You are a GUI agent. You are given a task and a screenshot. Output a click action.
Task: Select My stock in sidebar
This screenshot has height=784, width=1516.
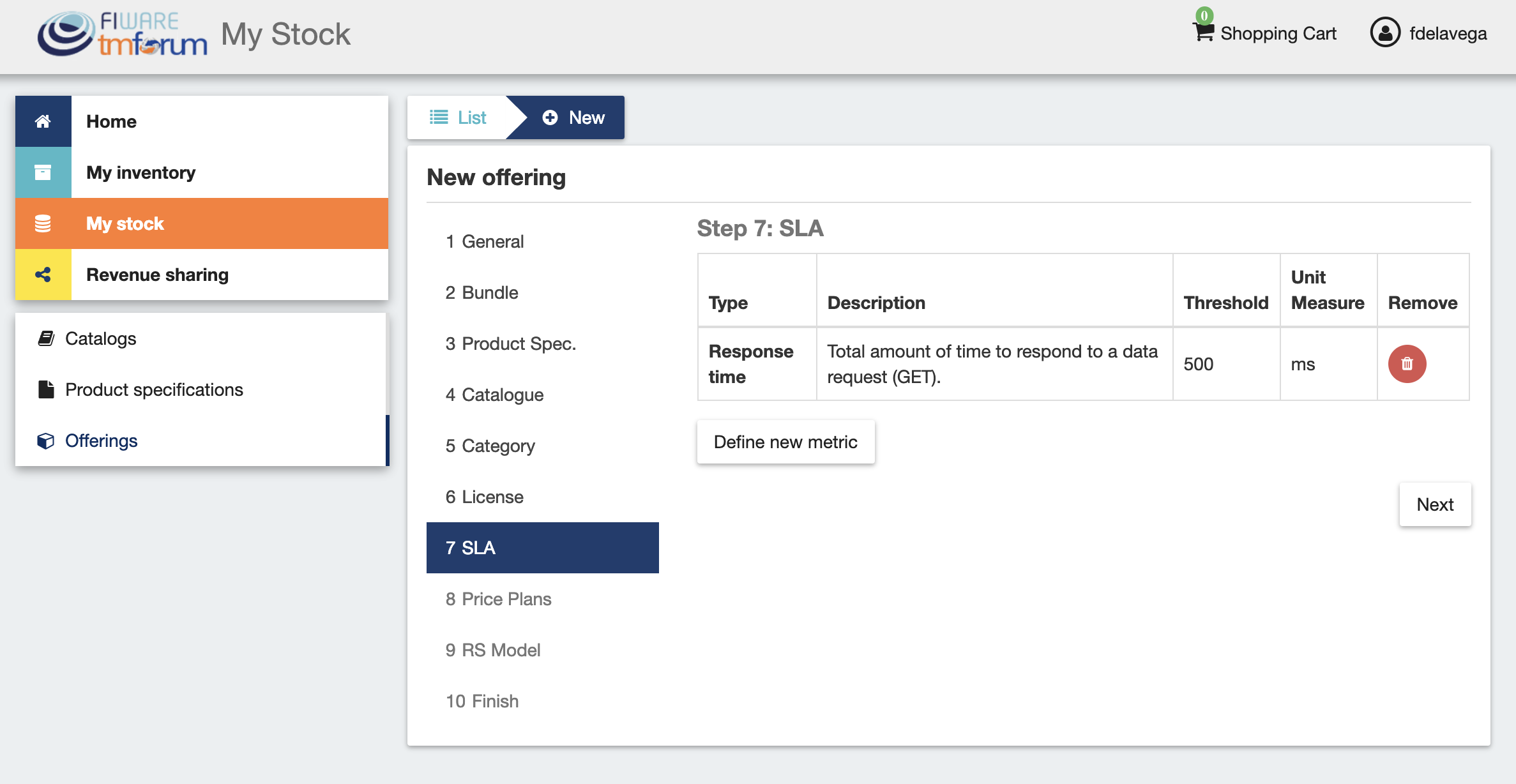(x=202, y=223)
